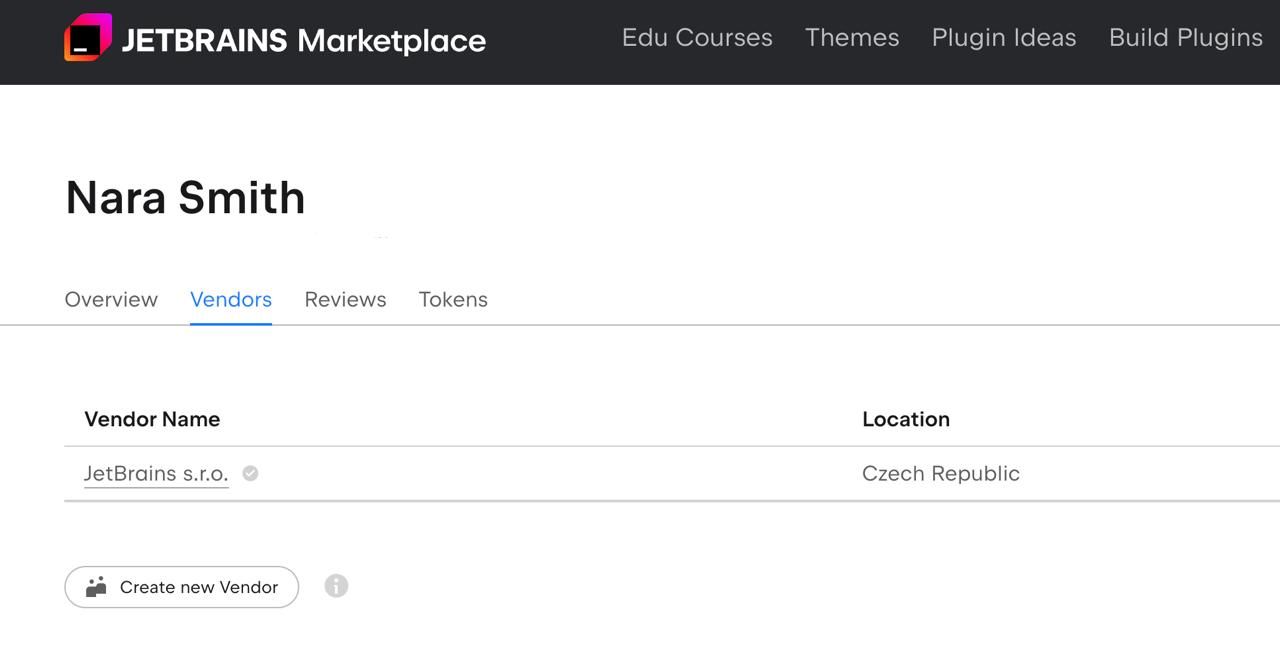
Task: Click the Czech Republic location cell
Action: click(x=941, y=473)
